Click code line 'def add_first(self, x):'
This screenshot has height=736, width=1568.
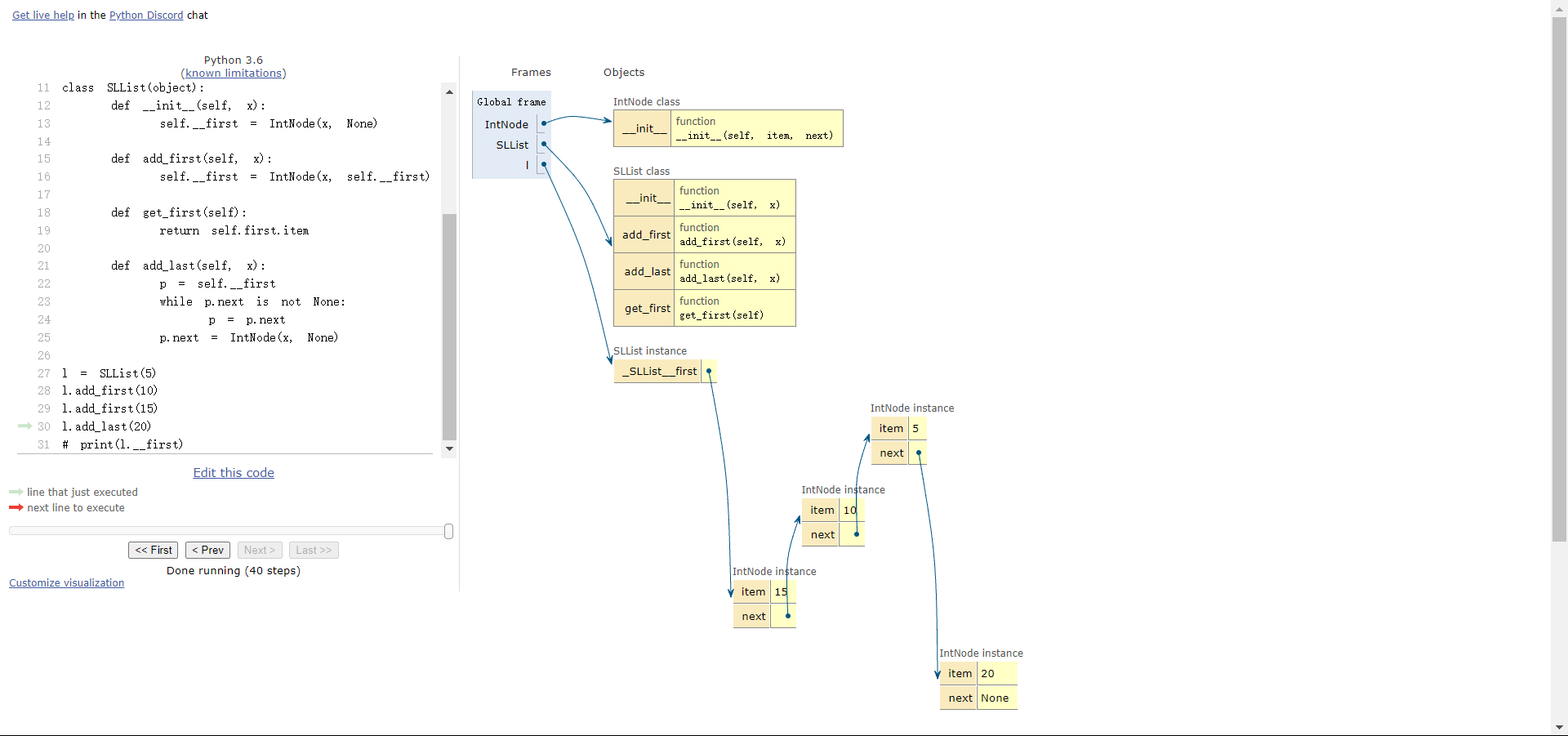point(192,158)
